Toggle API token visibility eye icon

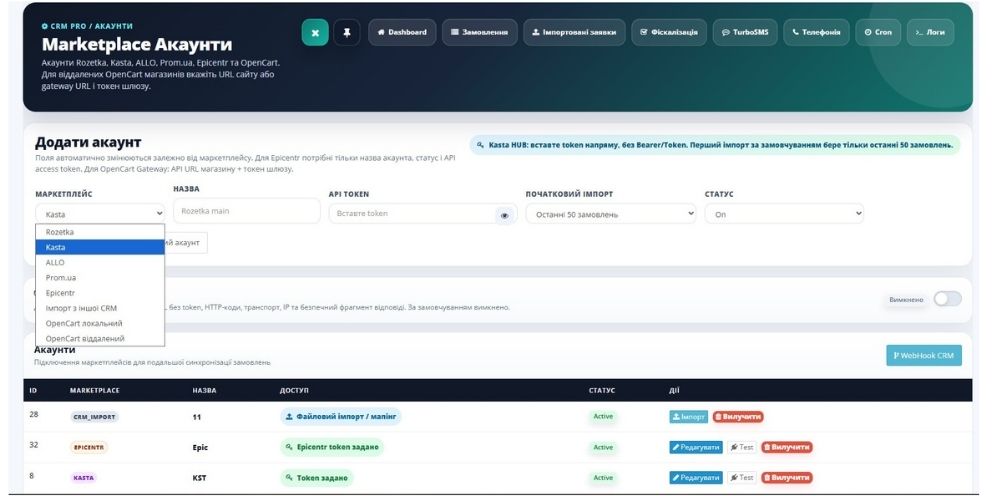[x=505, y=216]
